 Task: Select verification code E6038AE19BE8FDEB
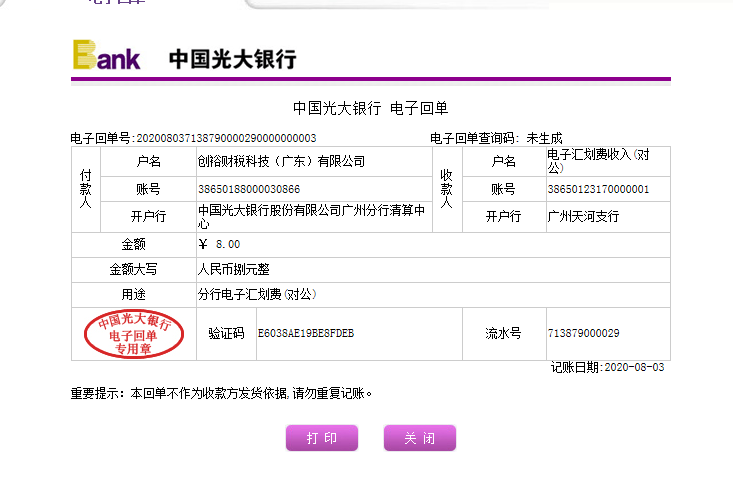[306, 333]
